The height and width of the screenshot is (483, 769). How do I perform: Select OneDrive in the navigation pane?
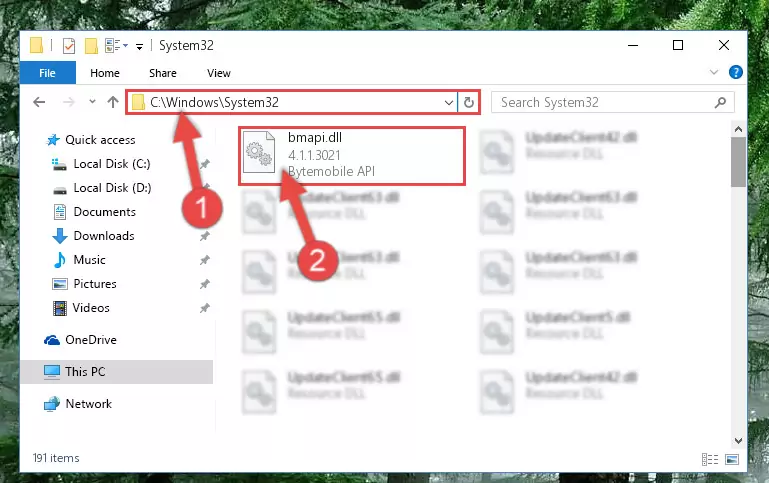(x=91, y=340)
